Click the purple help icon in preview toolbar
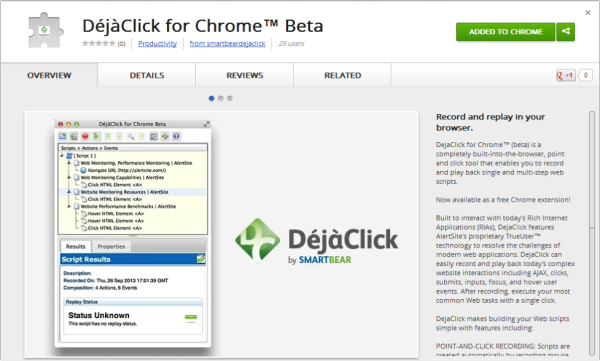This screenshot has height=361, width=600. tap(176, 136)
